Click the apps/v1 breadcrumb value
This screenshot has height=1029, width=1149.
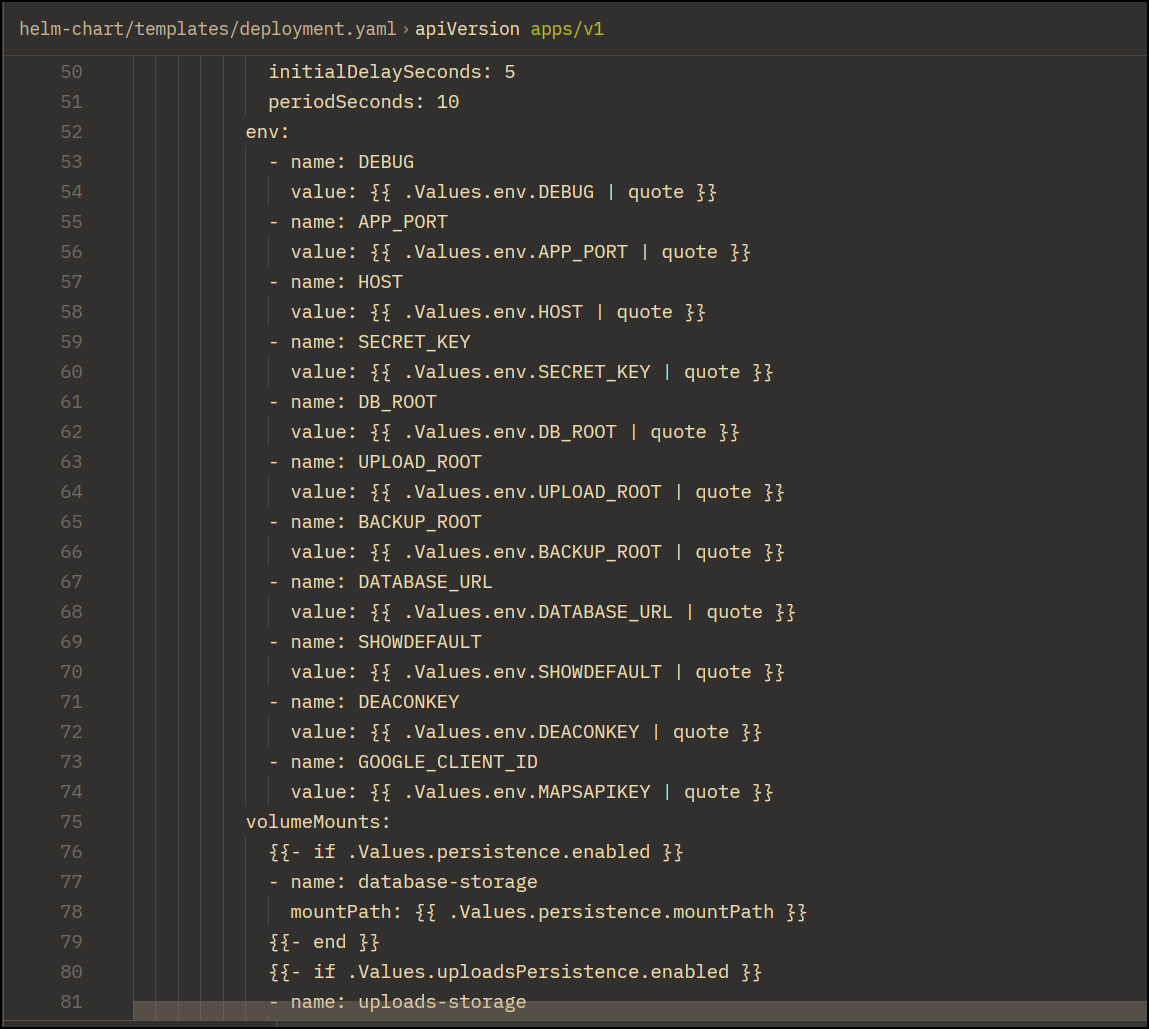pyautogui.click(x=567, y=29)
